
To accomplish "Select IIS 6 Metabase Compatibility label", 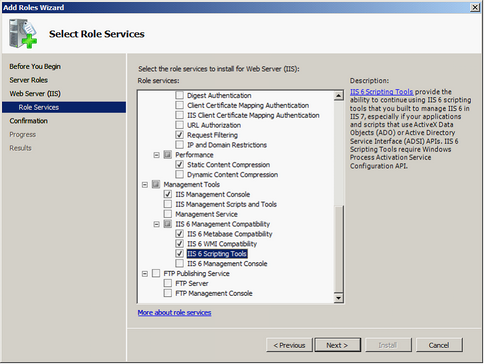I will pyautogui.click(x=230, y=234).
